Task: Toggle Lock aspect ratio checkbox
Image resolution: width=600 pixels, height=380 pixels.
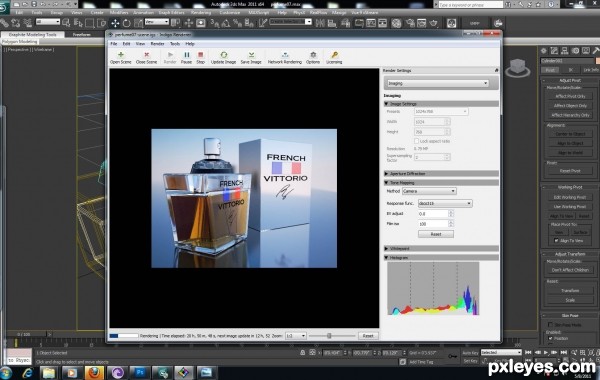Action: [416, 141]
